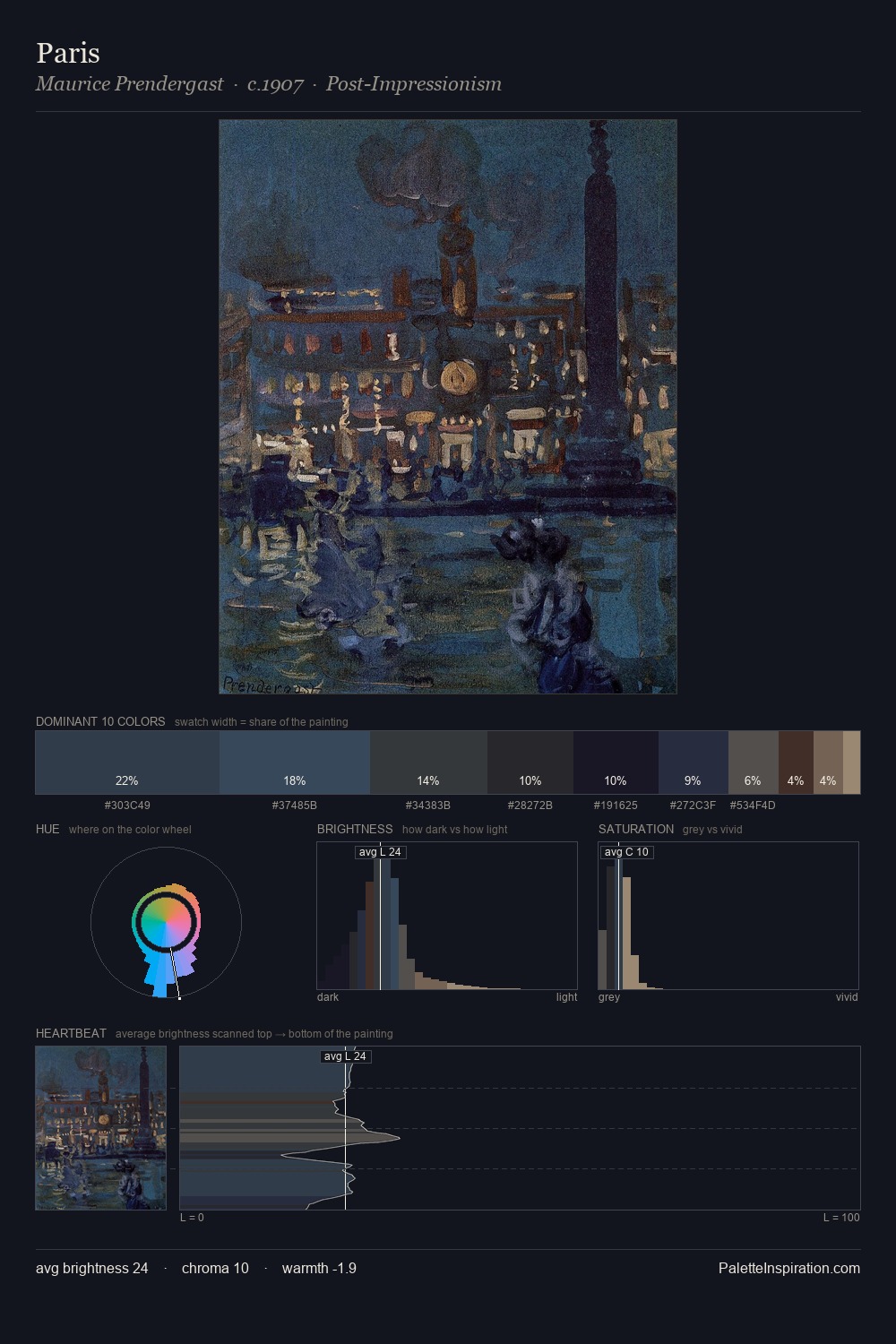
Task: Click the date 'c.1907'
Action: pyautogui.click(x=275, y=84)
